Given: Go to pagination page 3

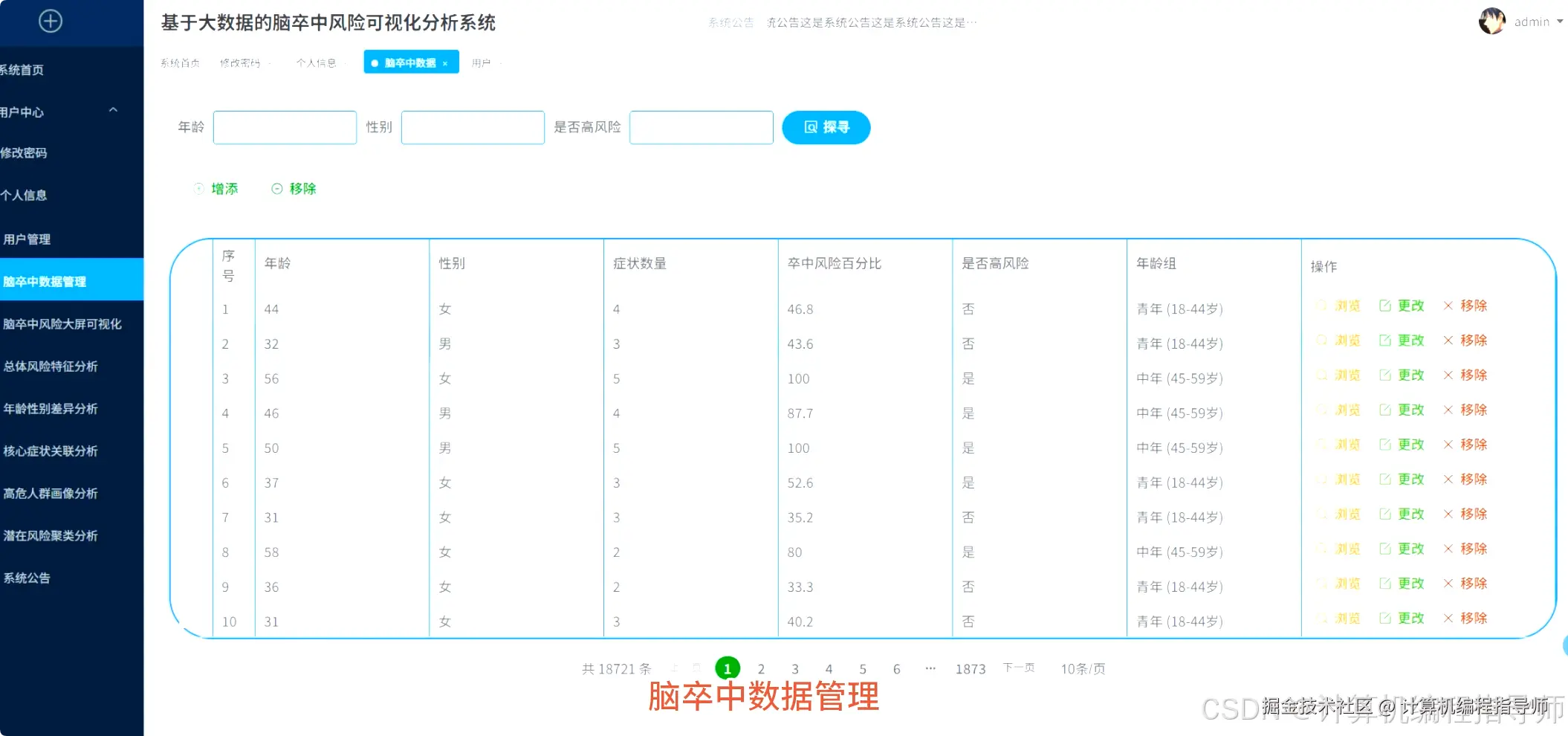Looking at the screenshot, I should (x=795, y=669).
